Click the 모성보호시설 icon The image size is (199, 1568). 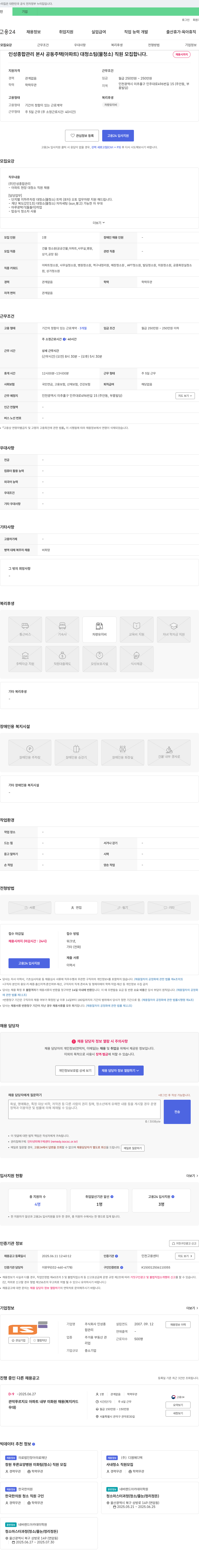coord(99,659)
